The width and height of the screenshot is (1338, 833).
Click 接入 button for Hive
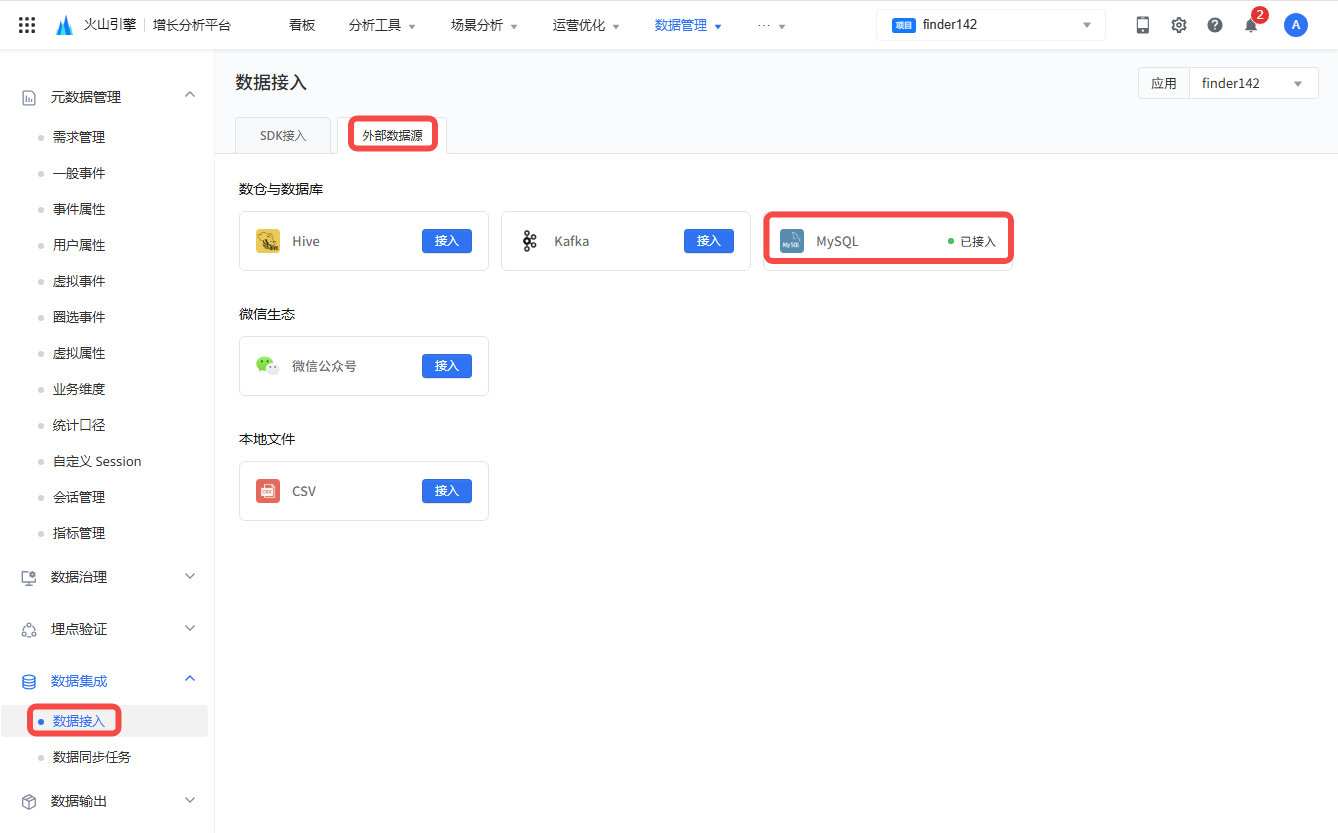point(447,241)
